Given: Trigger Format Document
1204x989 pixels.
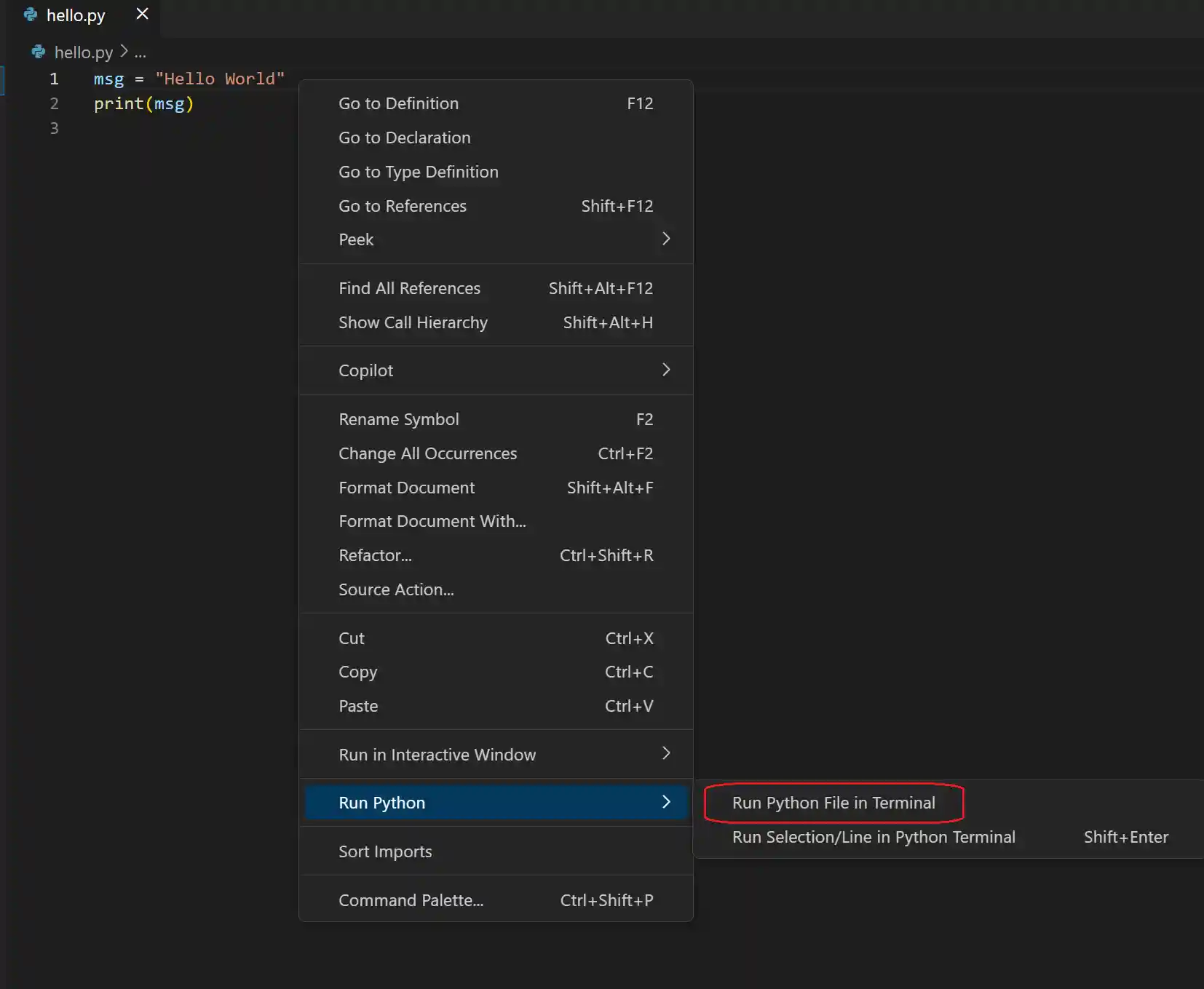Looking at the screenshot, I should (x=406, y=488).
